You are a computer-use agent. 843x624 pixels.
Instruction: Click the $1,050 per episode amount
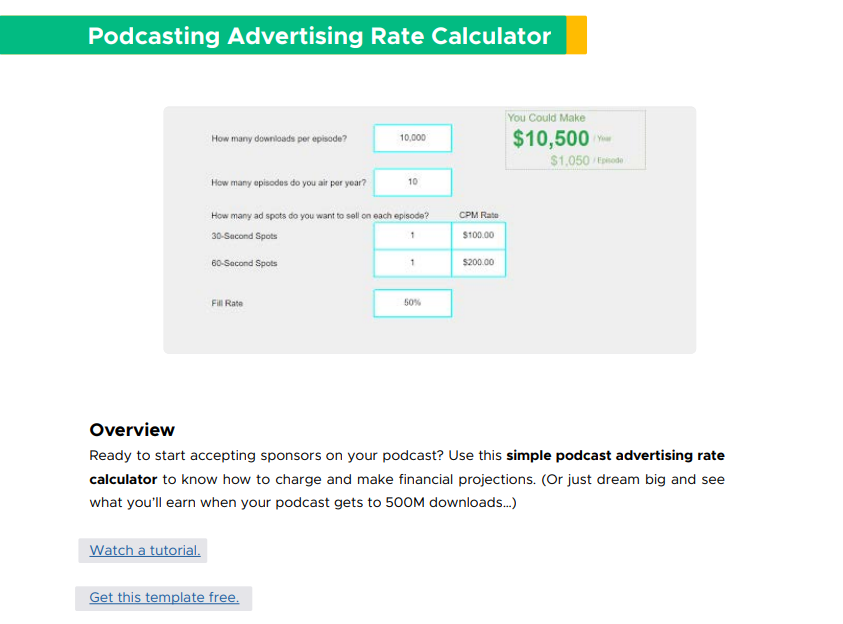click(570, 160)
